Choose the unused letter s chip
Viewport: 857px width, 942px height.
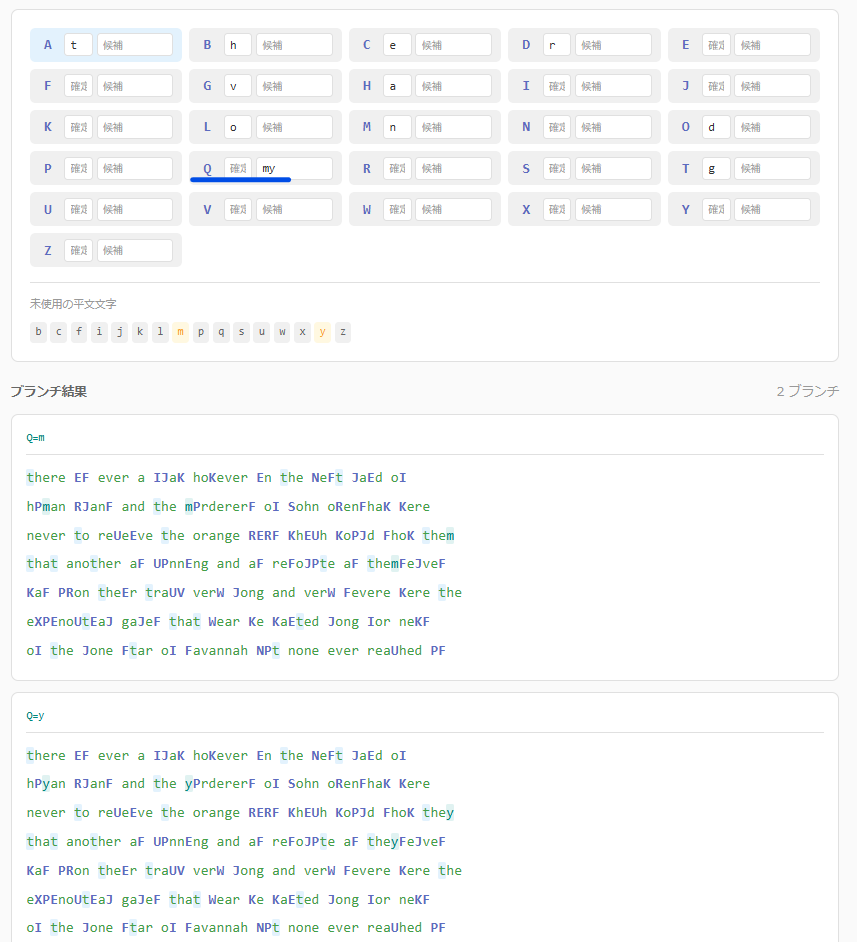241,332
